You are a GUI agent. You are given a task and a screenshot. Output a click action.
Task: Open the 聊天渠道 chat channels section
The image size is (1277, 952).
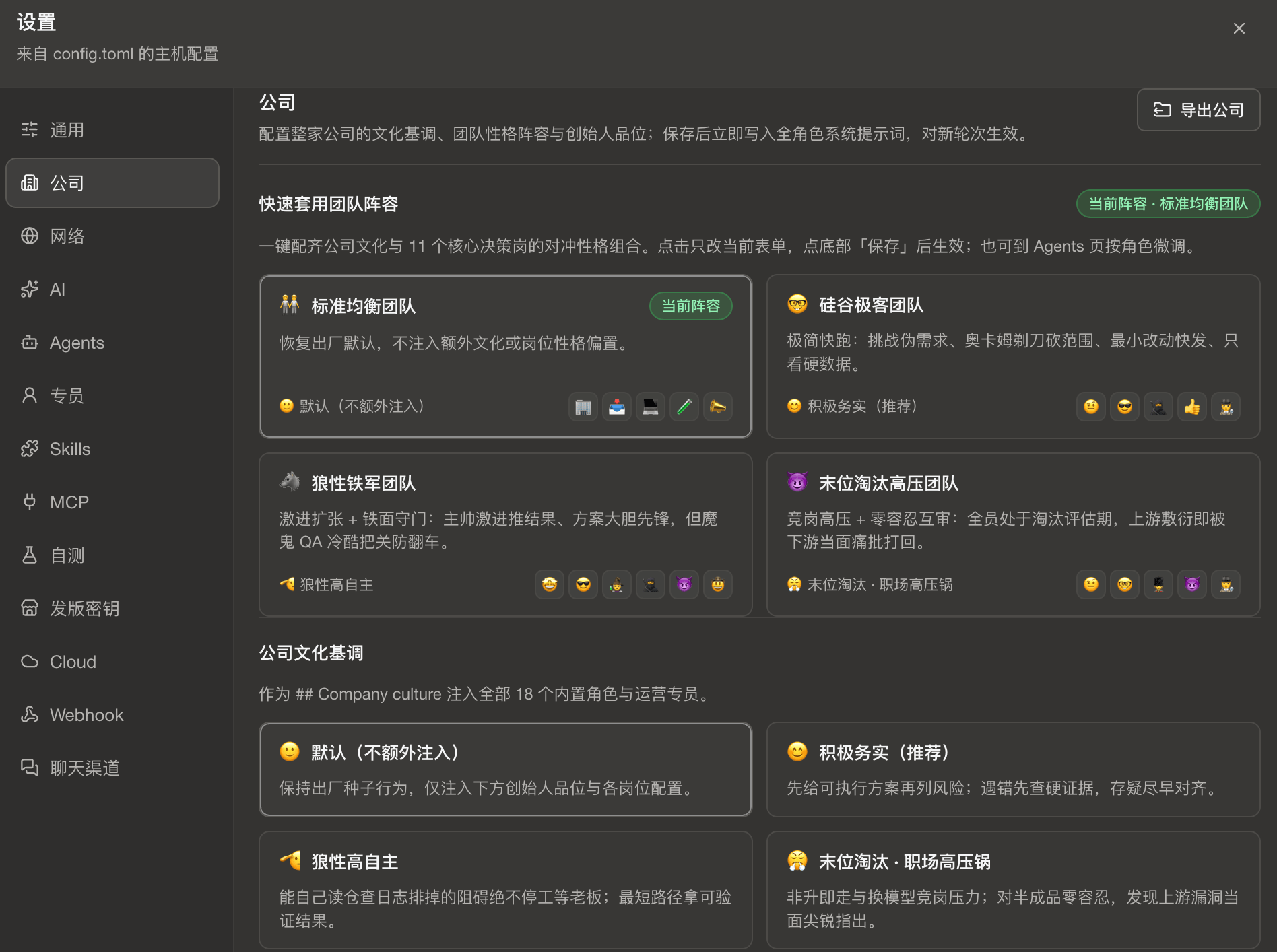(112, 768)
